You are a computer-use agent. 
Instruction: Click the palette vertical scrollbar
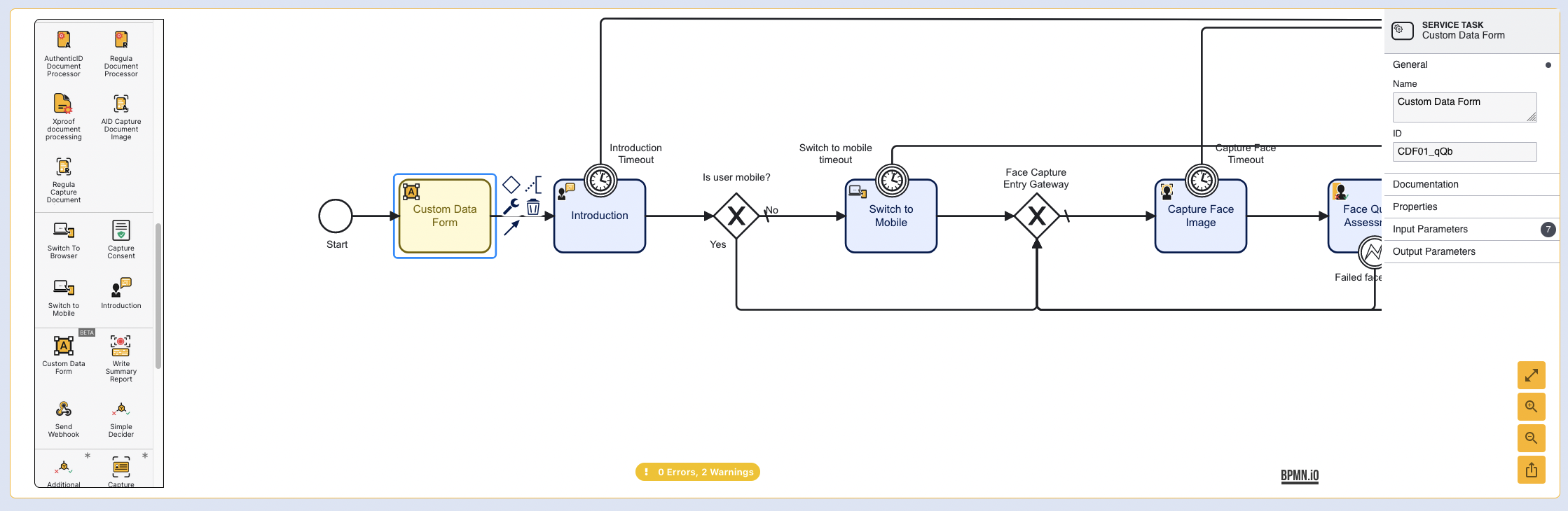point(158,296)
